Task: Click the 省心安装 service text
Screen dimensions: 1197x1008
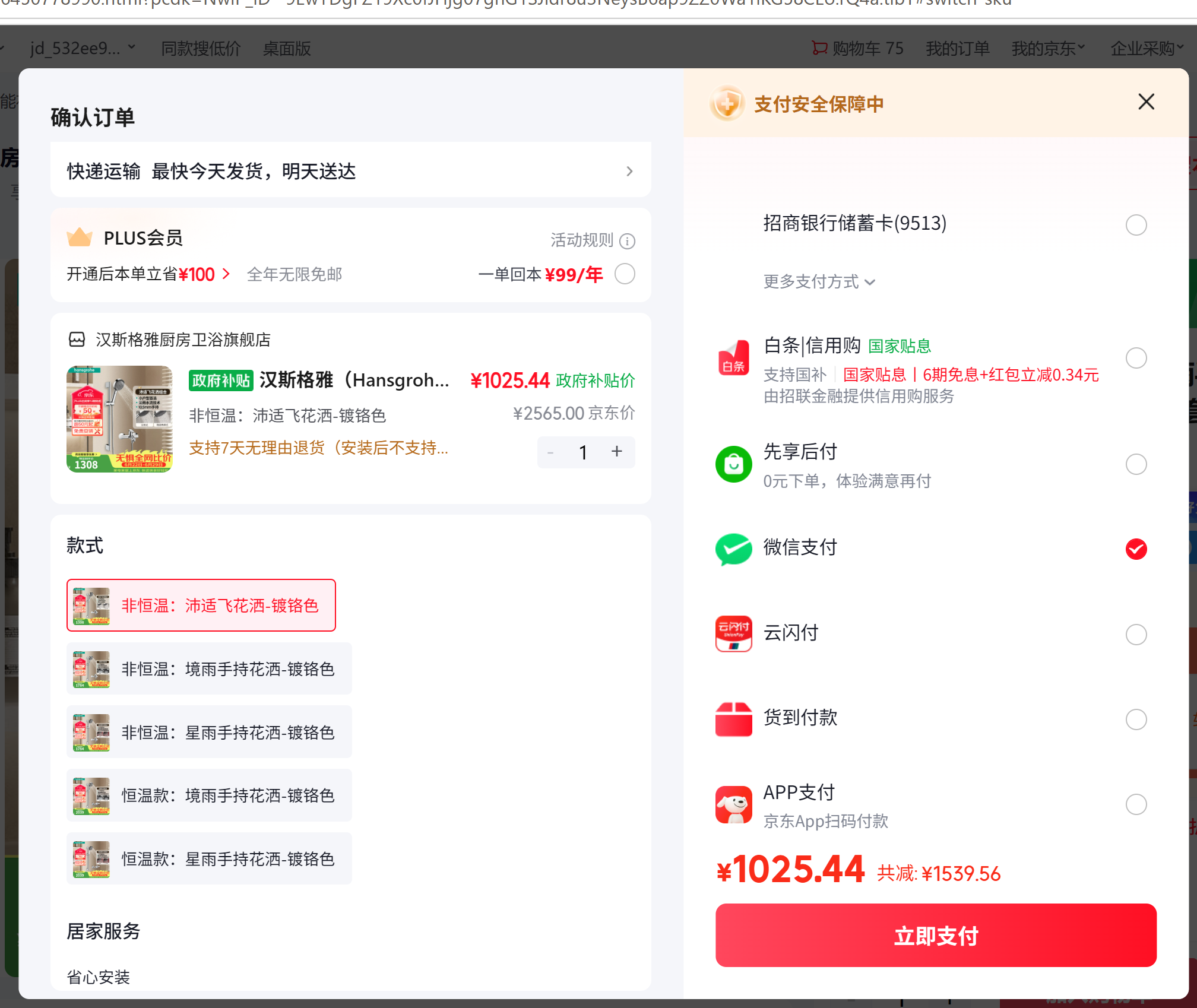Action: coord(98,977)
